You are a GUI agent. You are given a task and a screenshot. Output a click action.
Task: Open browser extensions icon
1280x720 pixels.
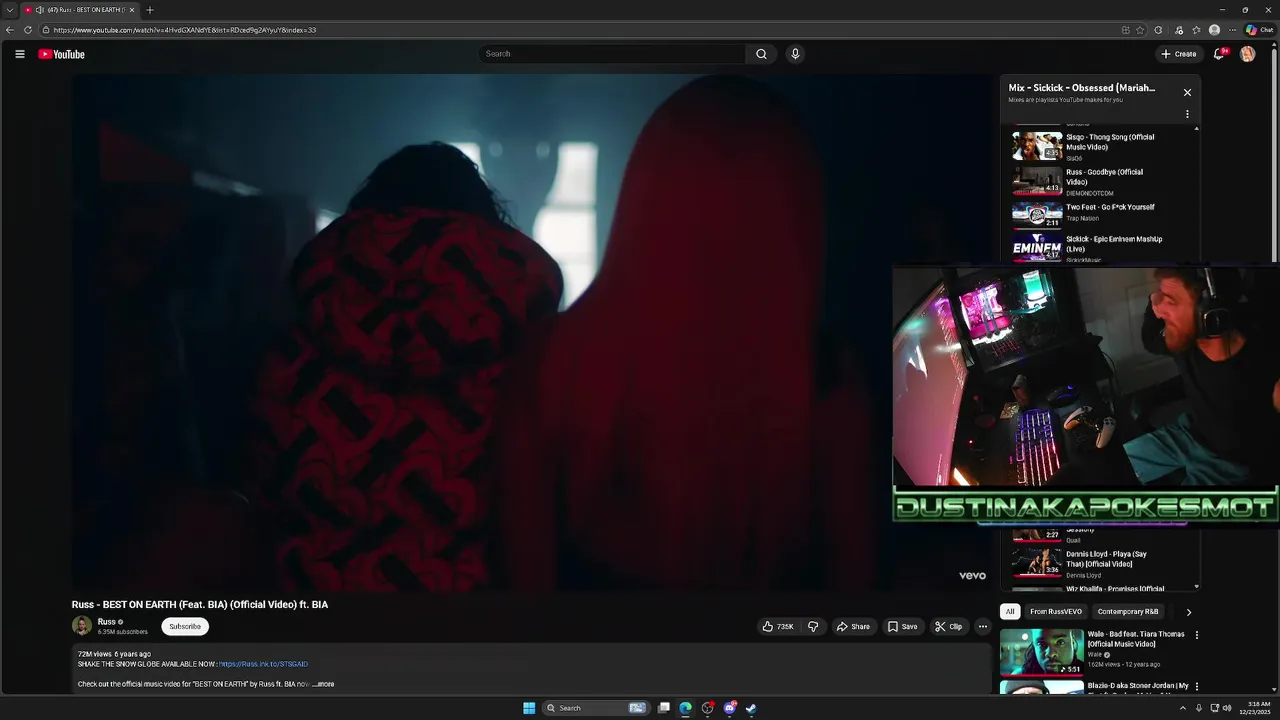pos(1158,30)
